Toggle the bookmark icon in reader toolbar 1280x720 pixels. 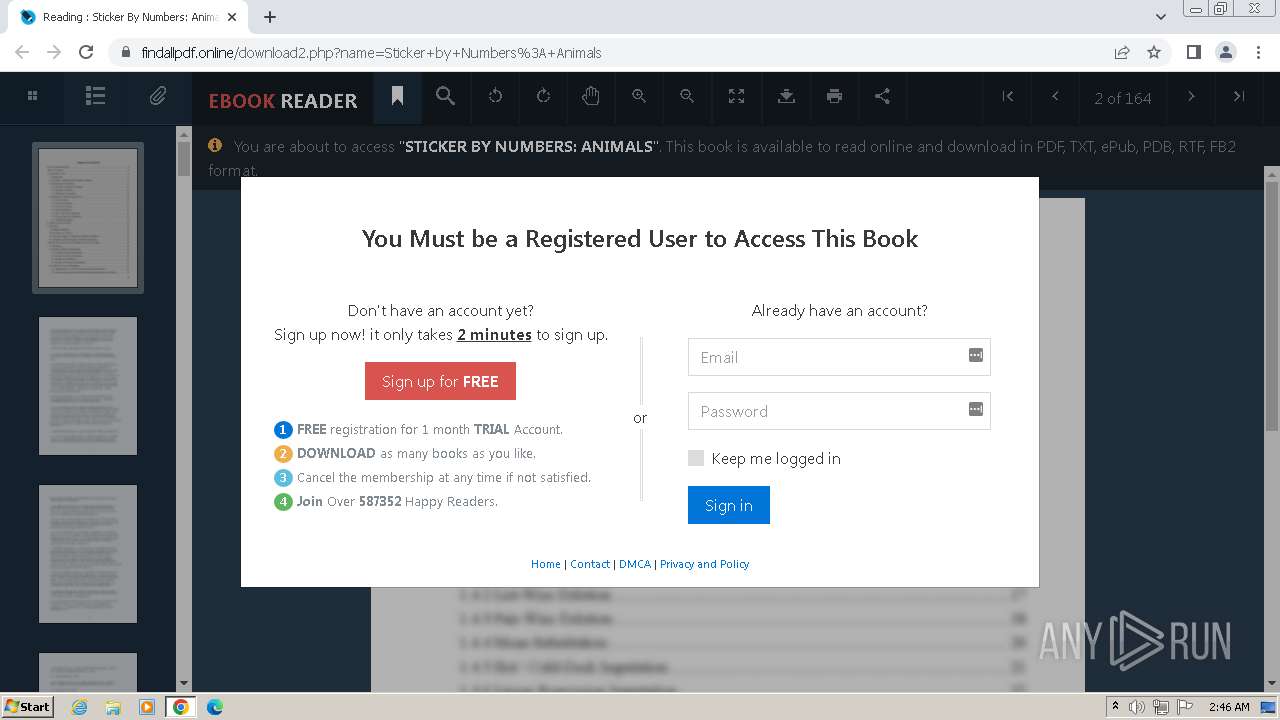coord(397,96)
